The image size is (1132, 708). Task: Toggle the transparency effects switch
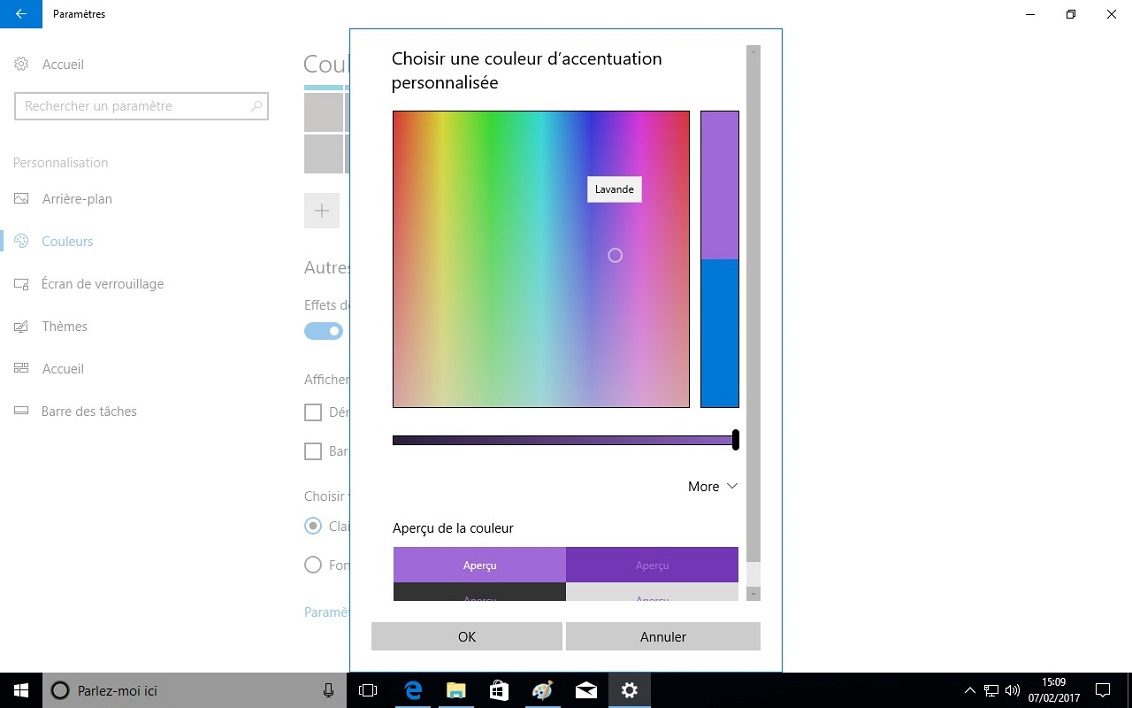(x=323, y=331)
